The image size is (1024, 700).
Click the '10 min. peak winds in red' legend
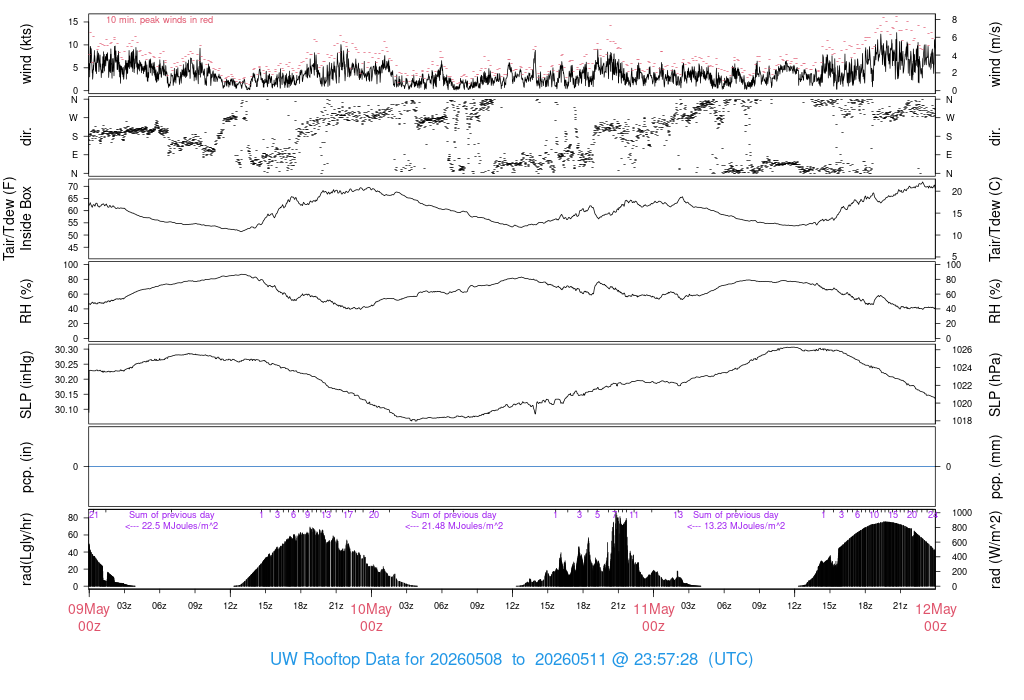[x=159, y=20]
